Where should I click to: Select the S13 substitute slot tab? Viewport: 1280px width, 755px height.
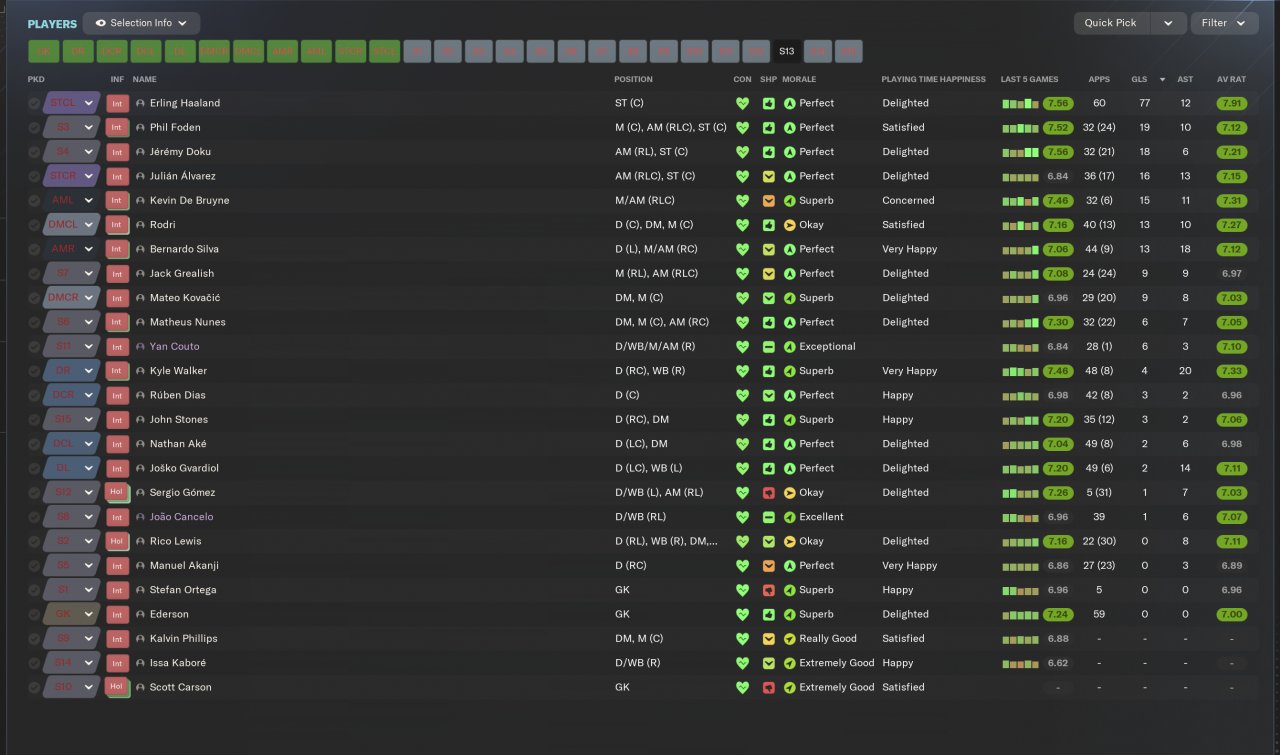[x=787, y=51]
